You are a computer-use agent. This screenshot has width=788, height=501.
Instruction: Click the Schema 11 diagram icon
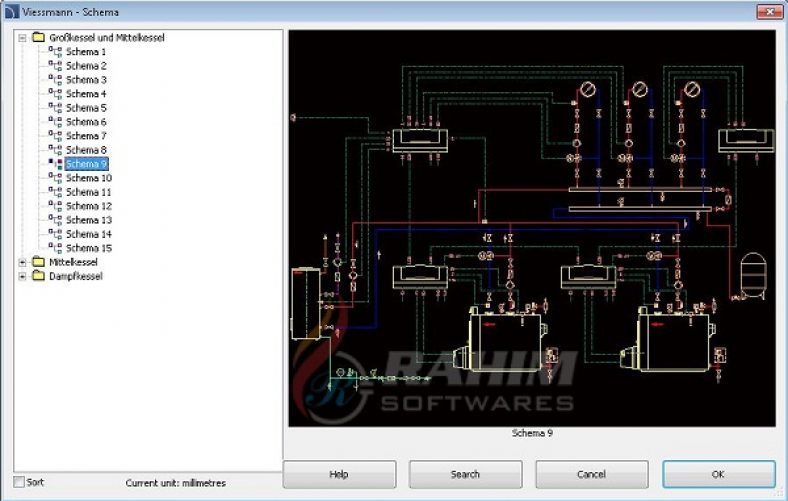tap(55, 192)
